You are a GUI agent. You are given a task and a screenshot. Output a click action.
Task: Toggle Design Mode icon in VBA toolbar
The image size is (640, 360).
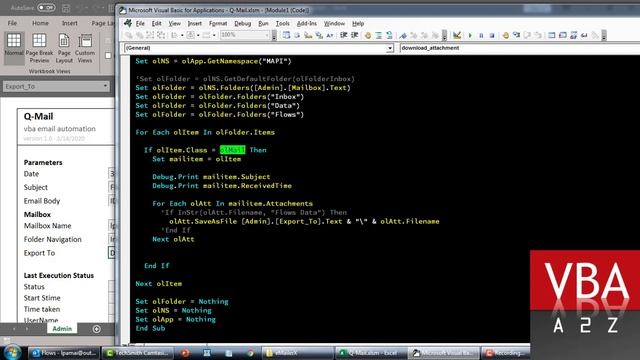point(457,36)
